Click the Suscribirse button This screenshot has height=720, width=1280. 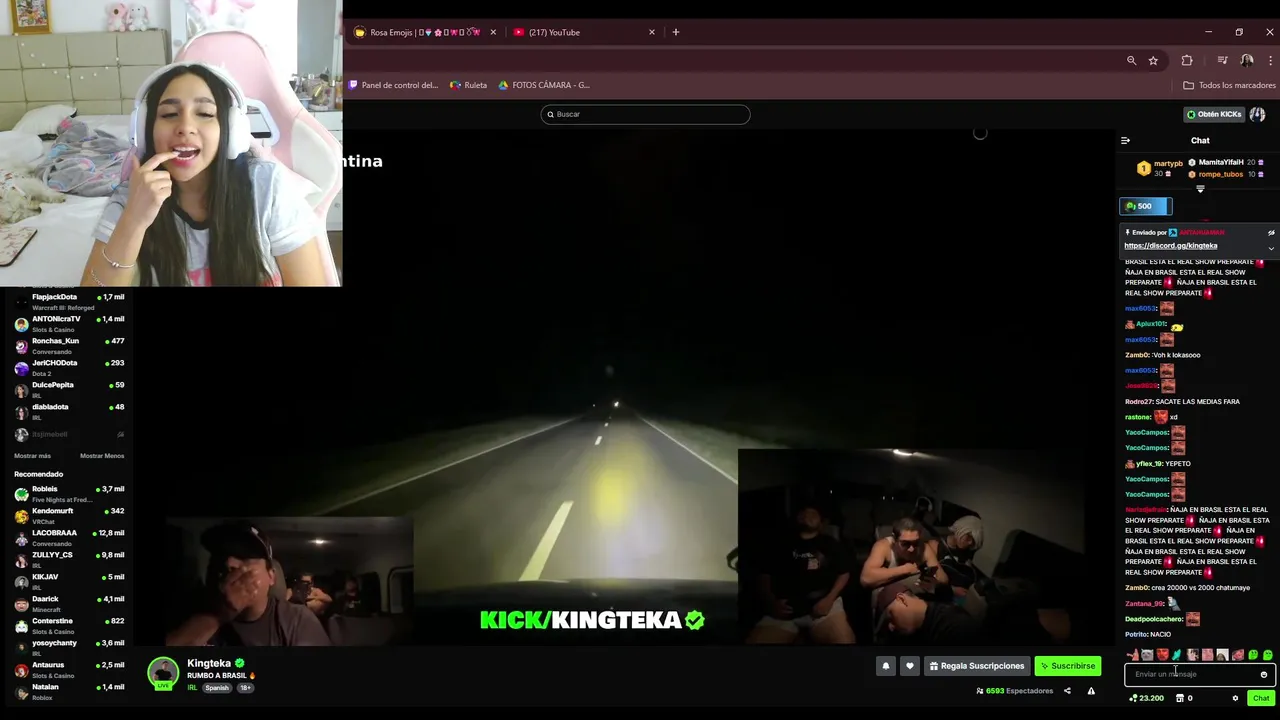[x=1067, y=666]
